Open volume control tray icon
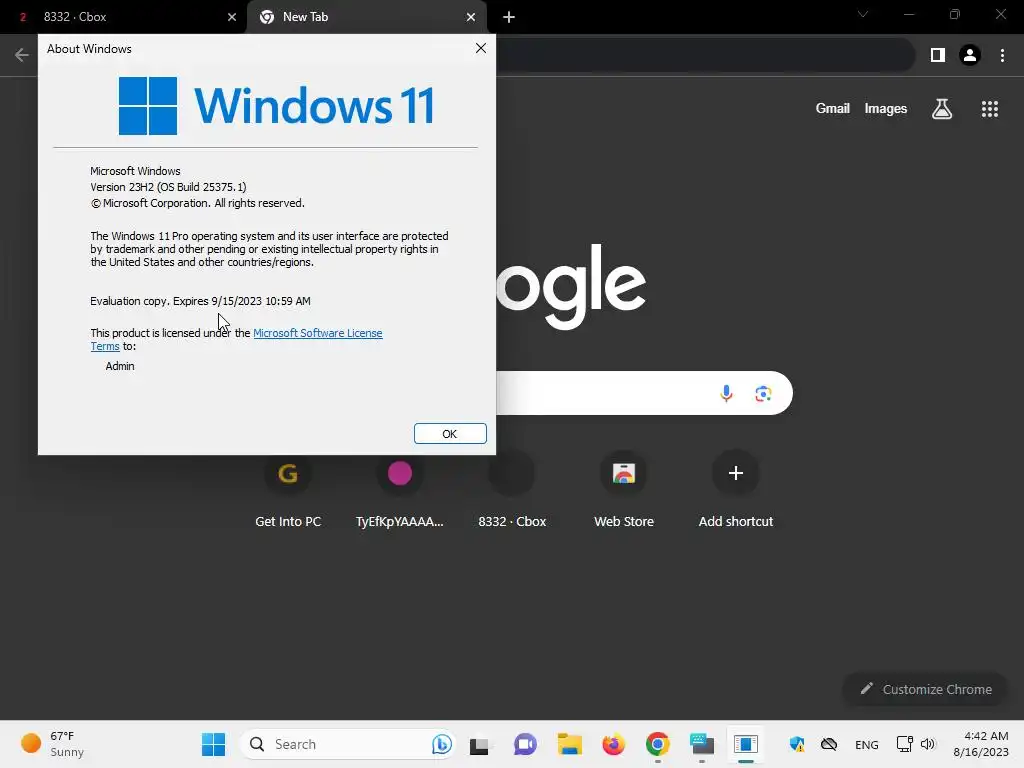Image resolution: width=1024 pixels, height=768 pixels. 928,744
